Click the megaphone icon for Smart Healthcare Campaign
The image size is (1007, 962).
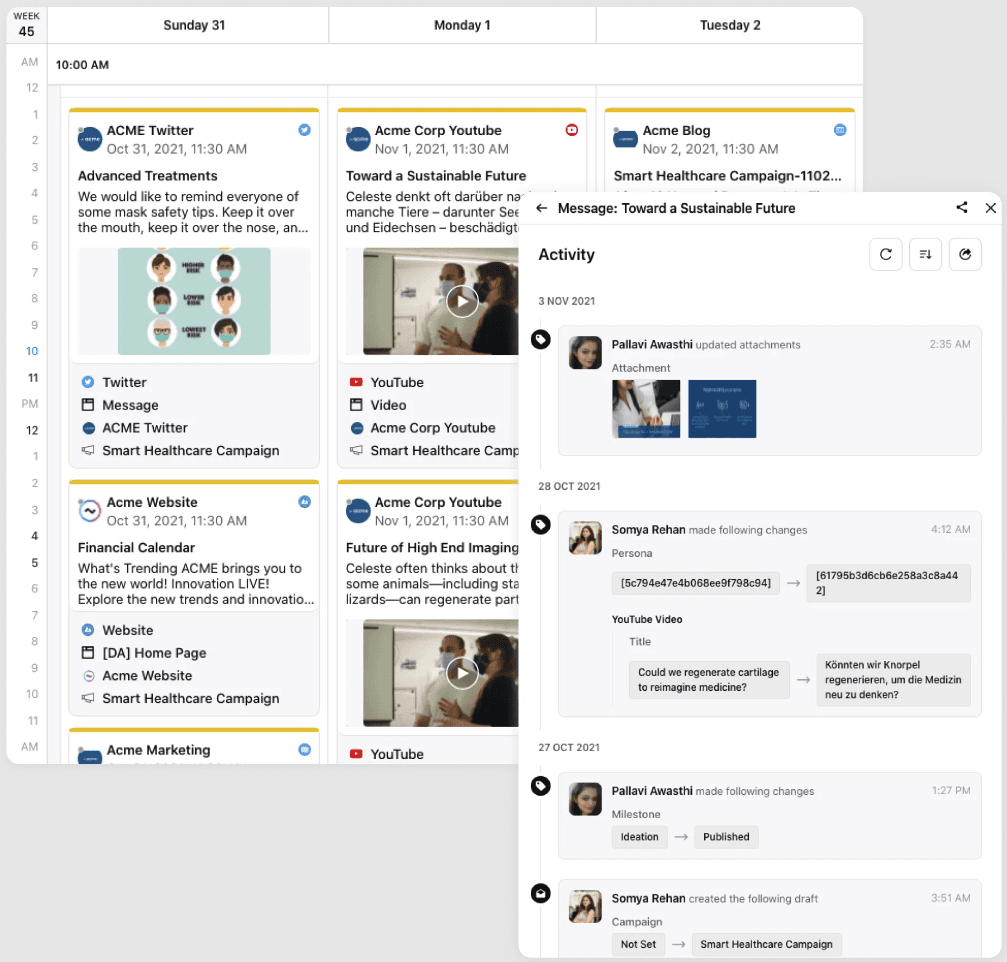(x=90, y=450)
